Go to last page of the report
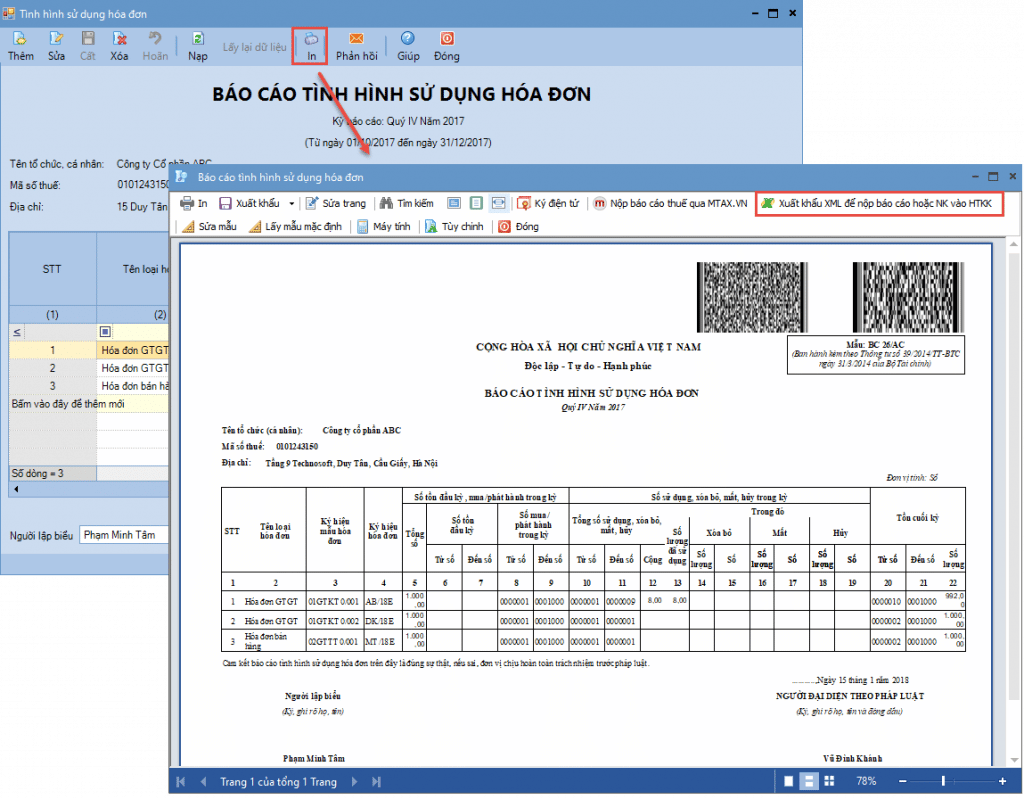Screen dimensions: 1024x799 [377, 781]
